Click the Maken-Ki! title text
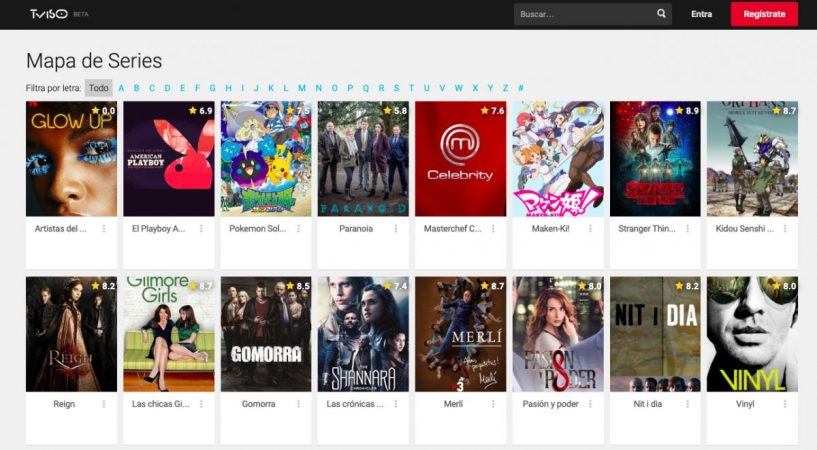Viewport: 817px width, 450px height. 551,229
